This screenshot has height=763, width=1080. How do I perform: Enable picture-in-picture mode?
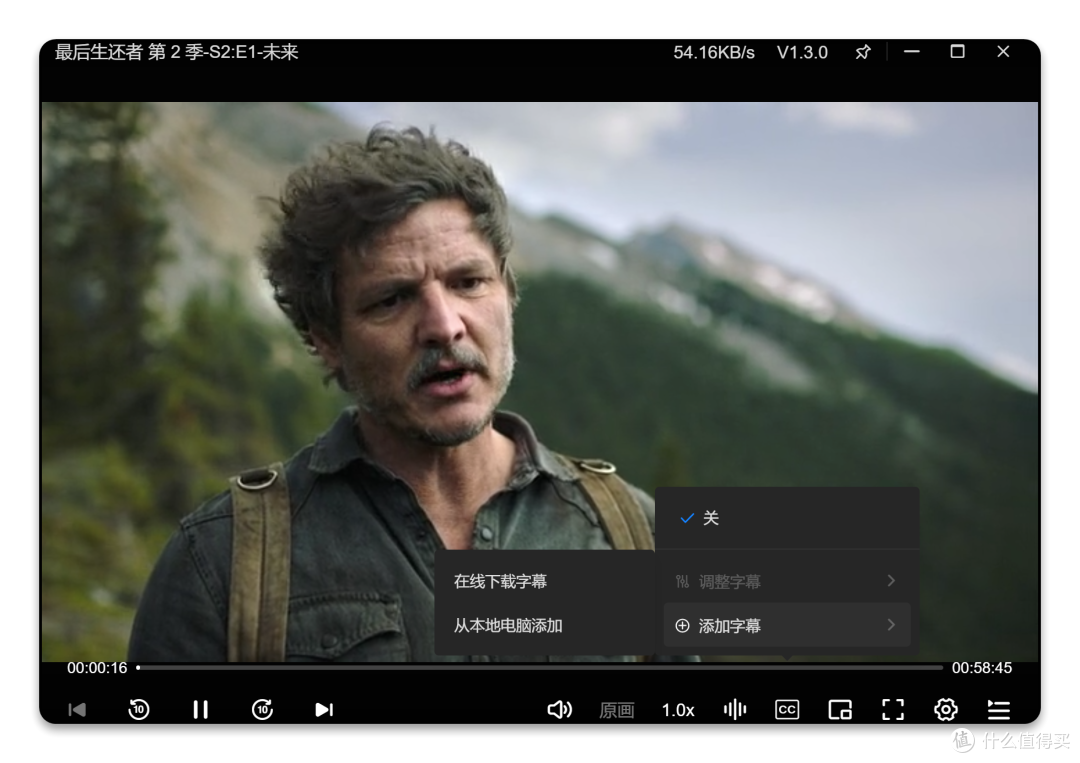tap(840, 709)
